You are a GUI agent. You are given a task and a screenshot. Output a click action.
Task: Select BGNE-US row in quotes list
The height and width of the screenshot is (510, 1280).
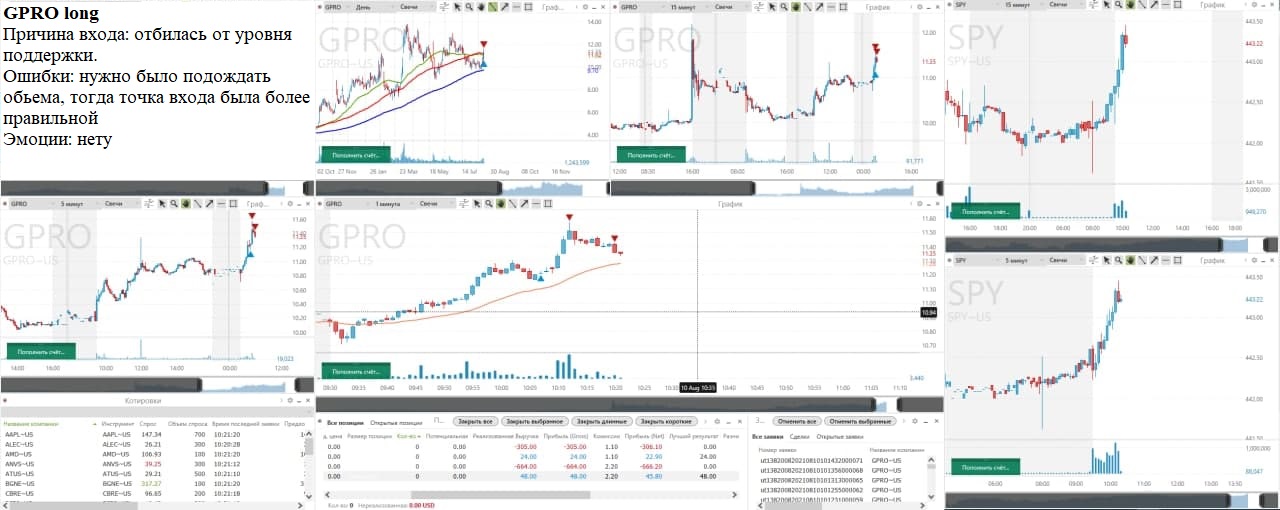pos(155,483)
